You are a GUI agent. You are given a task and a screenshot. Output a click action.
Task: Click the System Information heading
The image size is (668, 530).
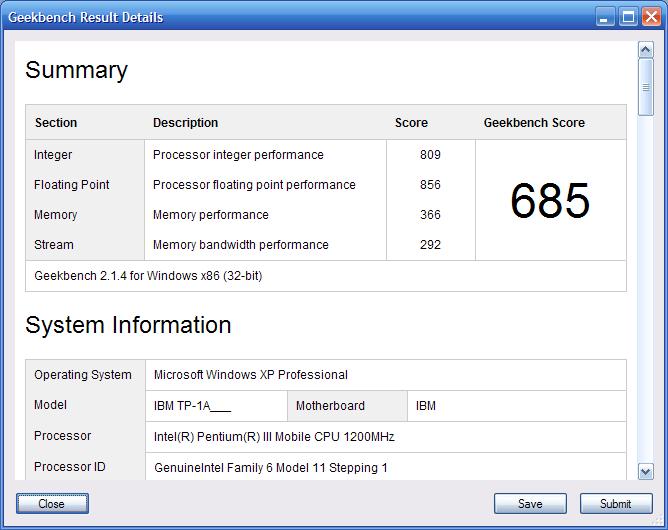(128, 325)
